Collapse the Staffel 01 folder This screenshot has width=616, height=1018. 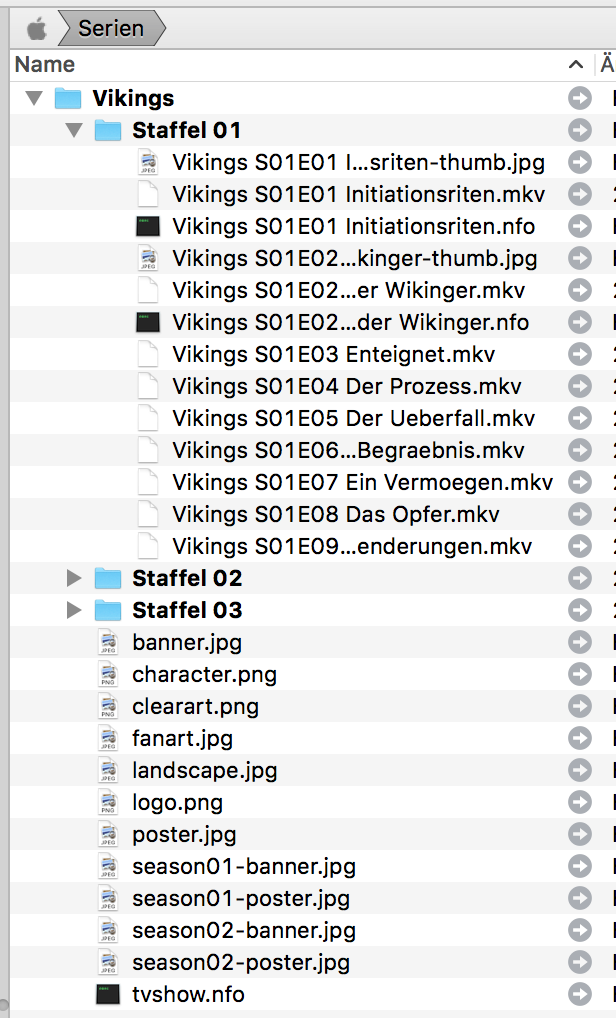(74, 130)
